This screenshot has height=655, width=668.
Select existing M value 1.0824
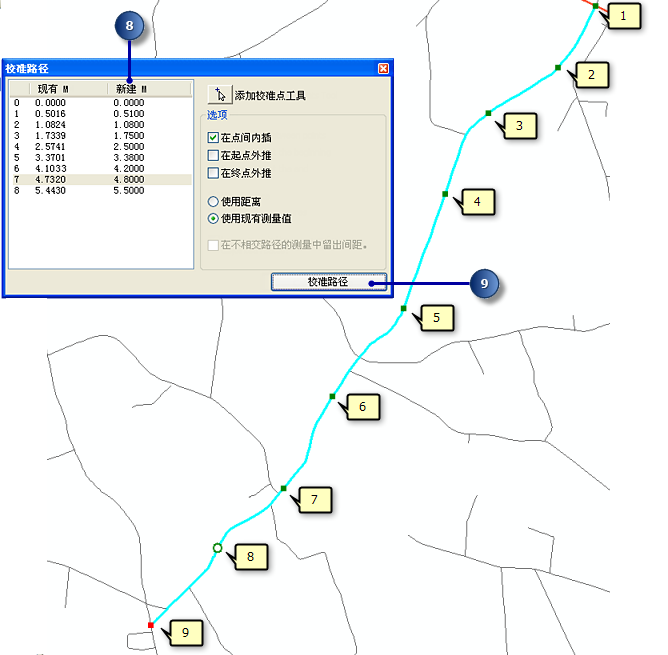coord(50,125)
